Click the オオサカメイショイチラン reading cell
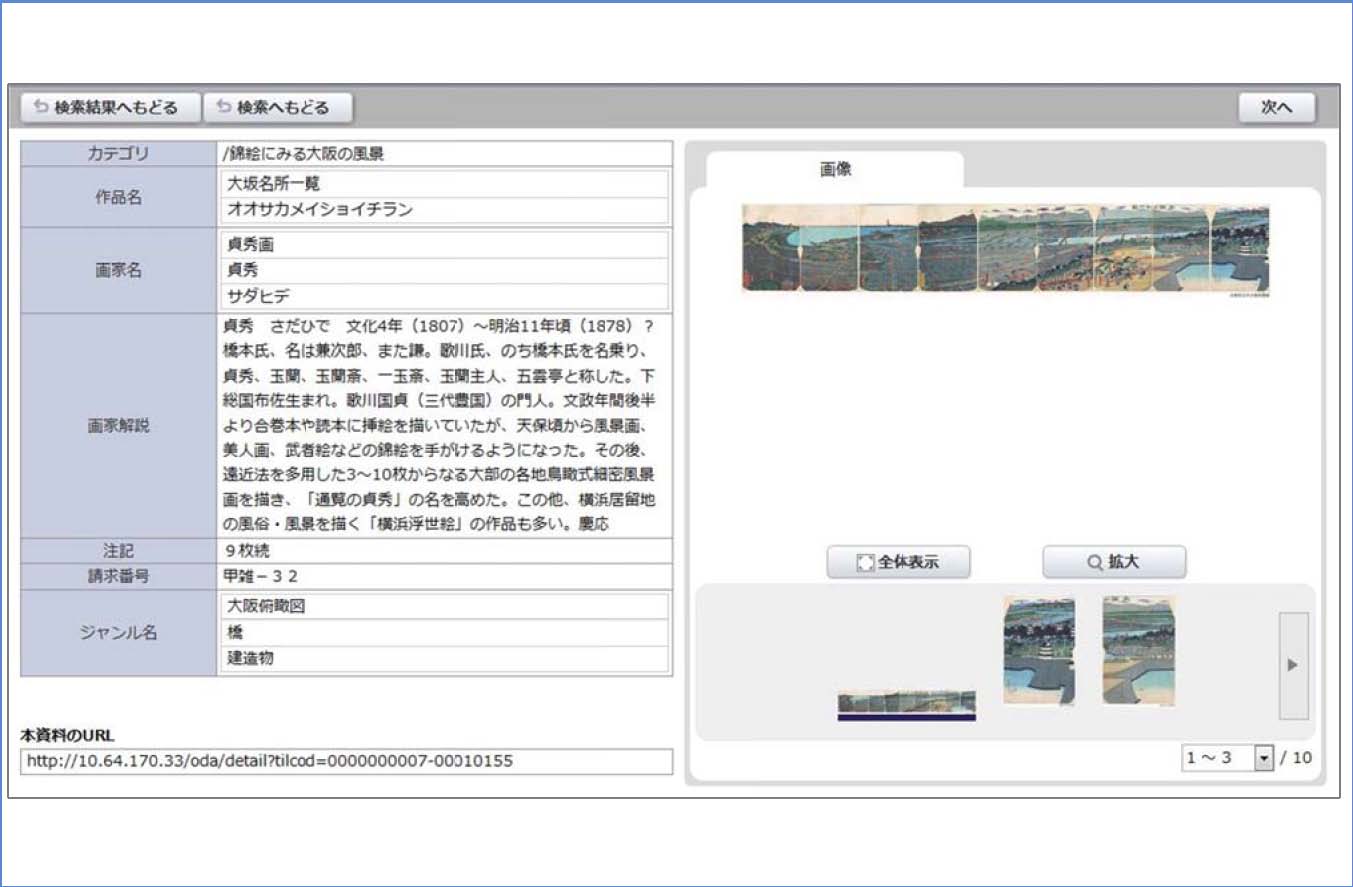This screenshot has height=887, width=1353. tap(443, 210)
